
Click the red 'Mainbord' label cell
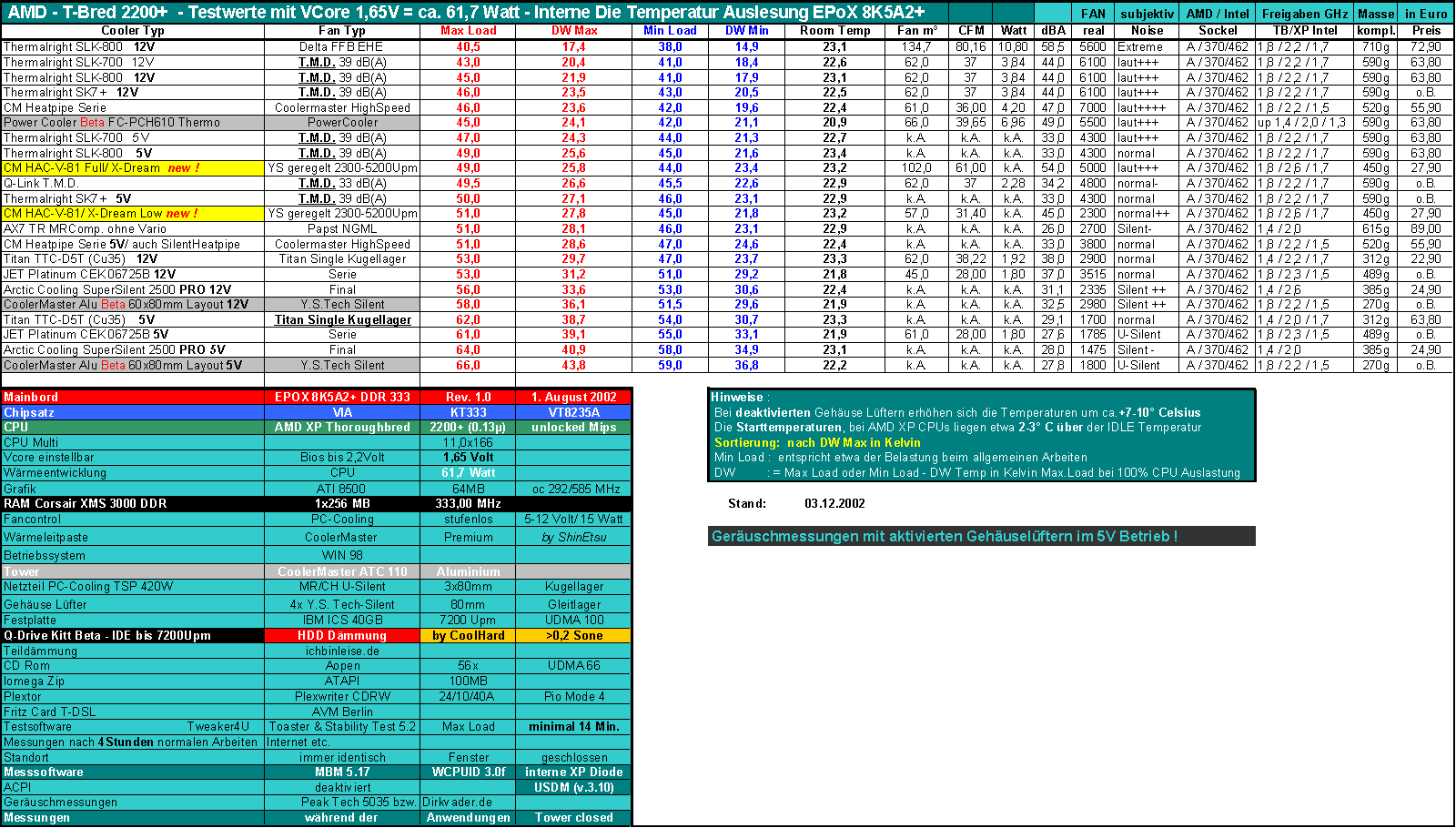[133, 398]
